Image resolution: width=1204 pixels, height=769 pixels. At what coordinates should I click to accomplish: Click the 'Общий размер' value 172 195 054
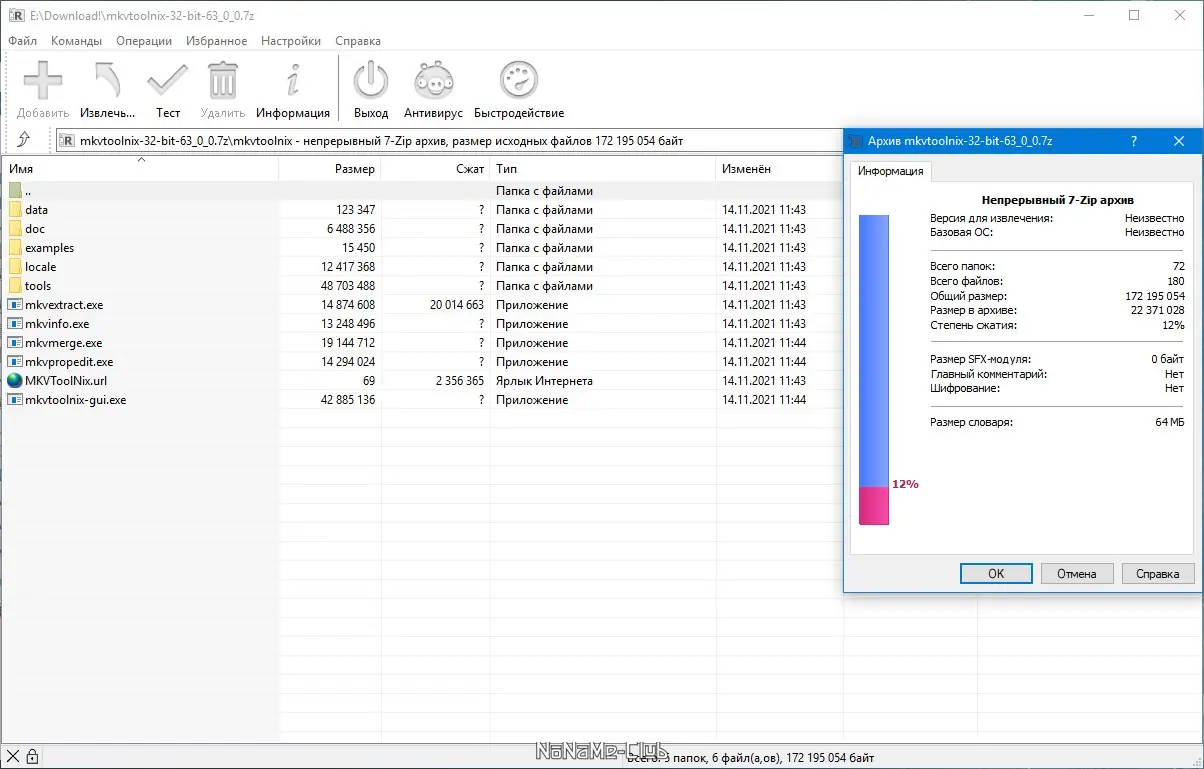tap(1155, 297)
